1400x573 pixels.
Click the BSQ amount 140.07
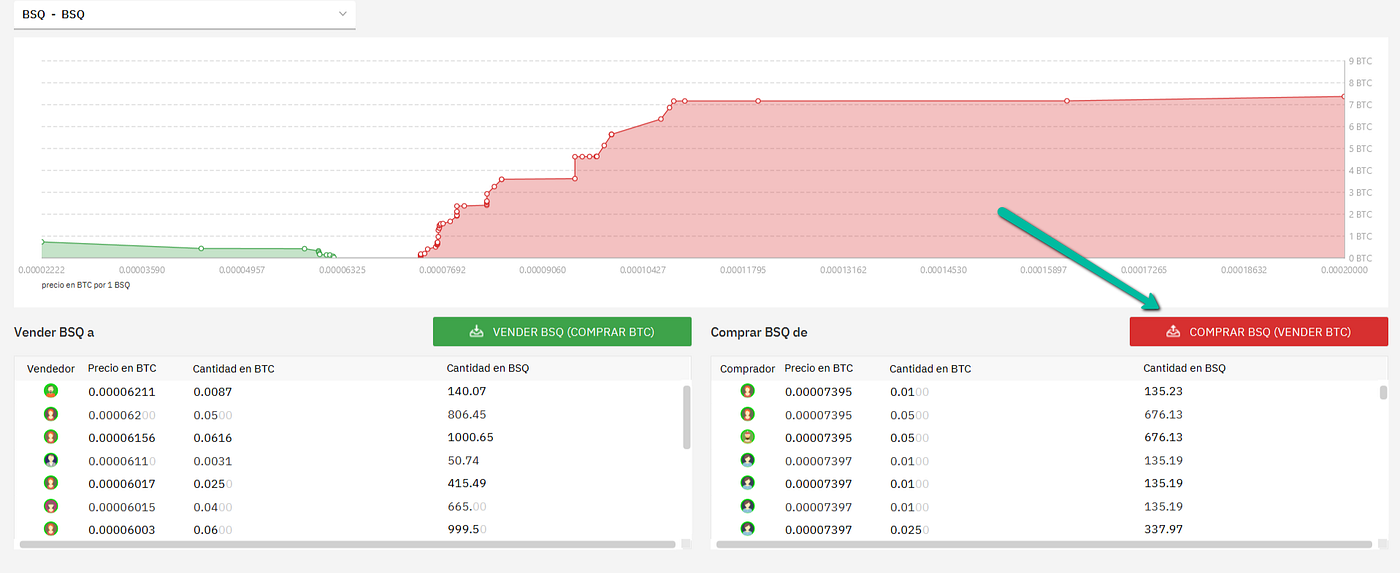click(x=466, y=391)
